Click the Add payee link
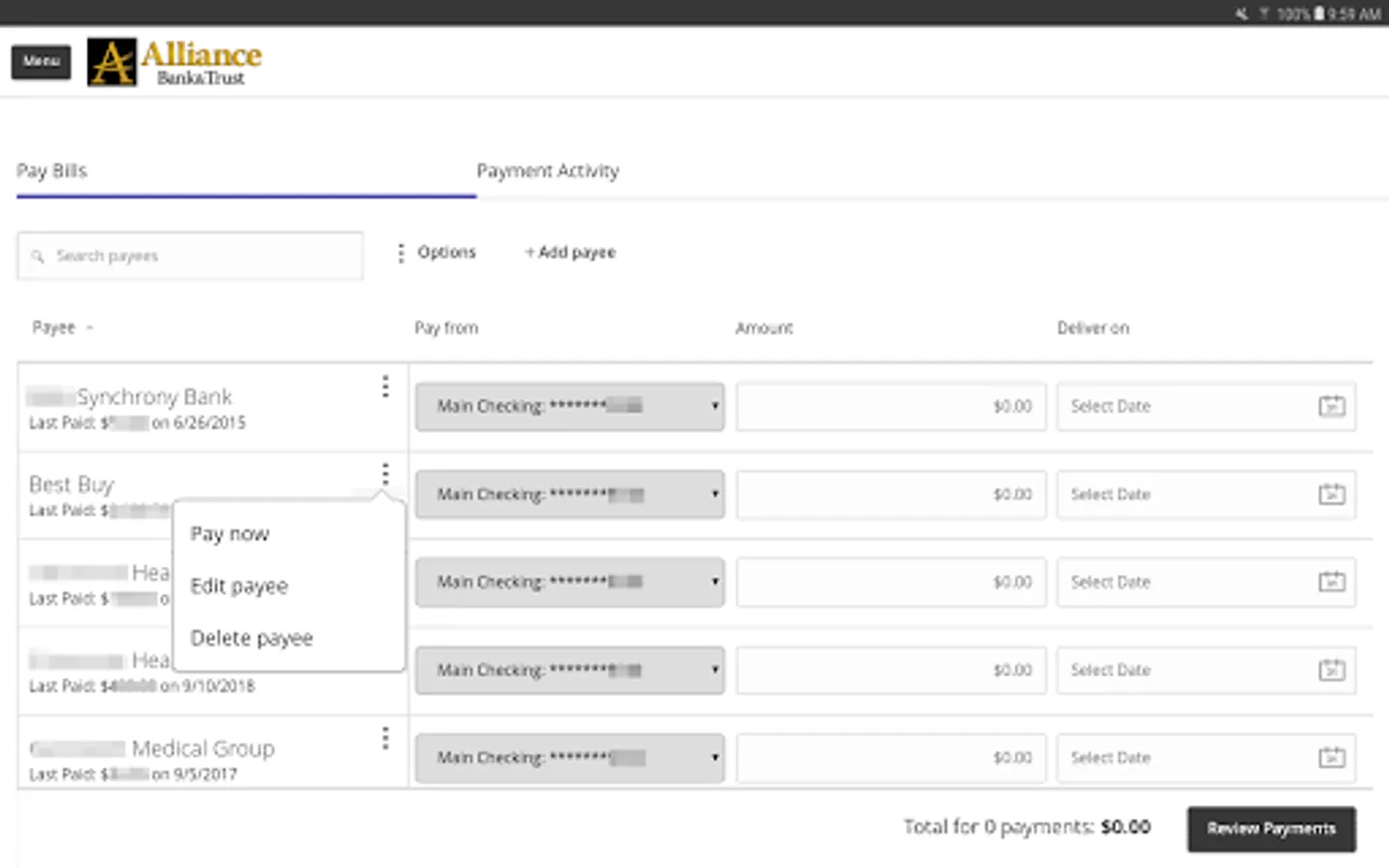The image size is (1389, 868). tap(570, 253)
